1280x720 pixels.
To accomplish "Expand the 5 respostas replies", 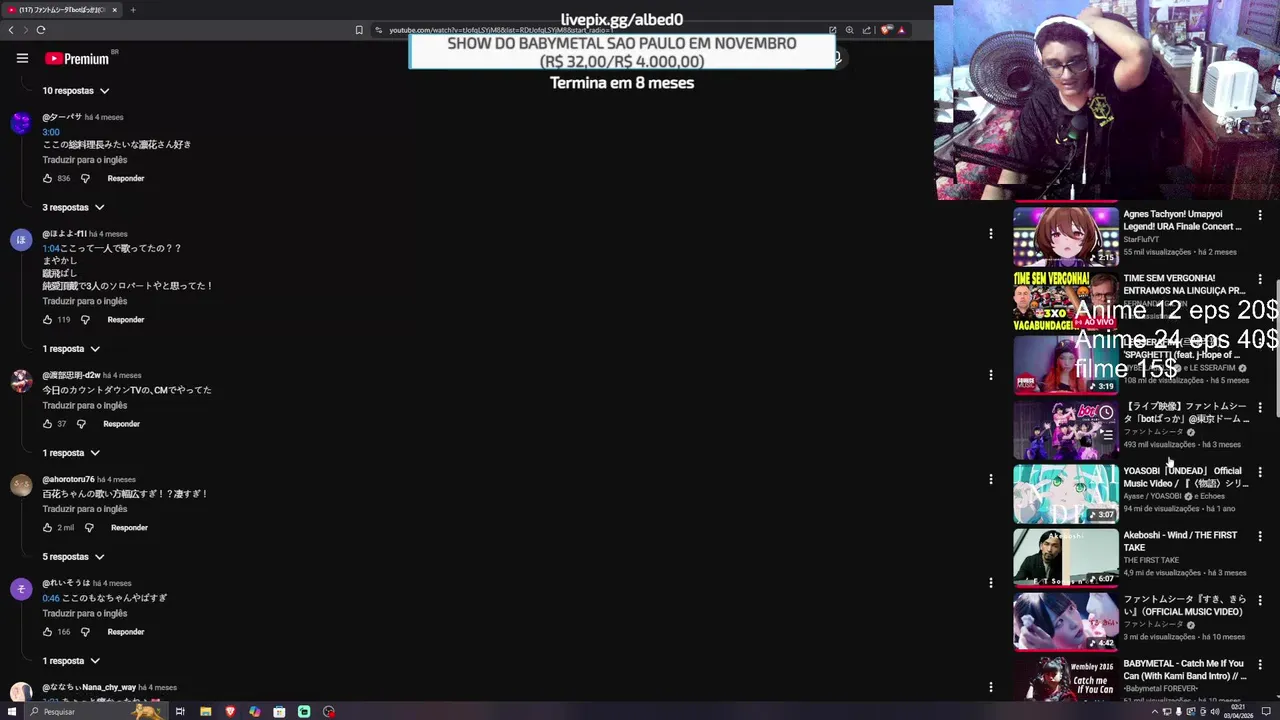I will coord(73,557).
